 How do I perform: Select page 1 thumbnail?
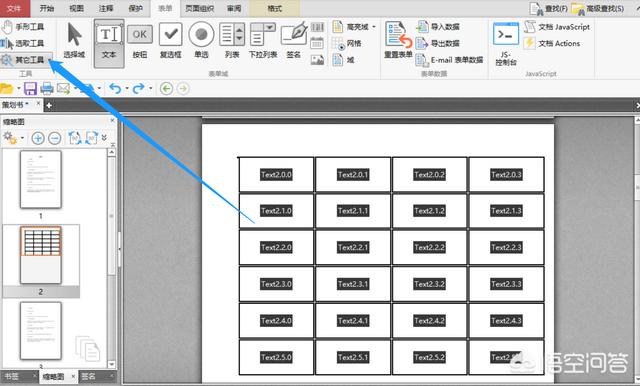coord(41,180)
